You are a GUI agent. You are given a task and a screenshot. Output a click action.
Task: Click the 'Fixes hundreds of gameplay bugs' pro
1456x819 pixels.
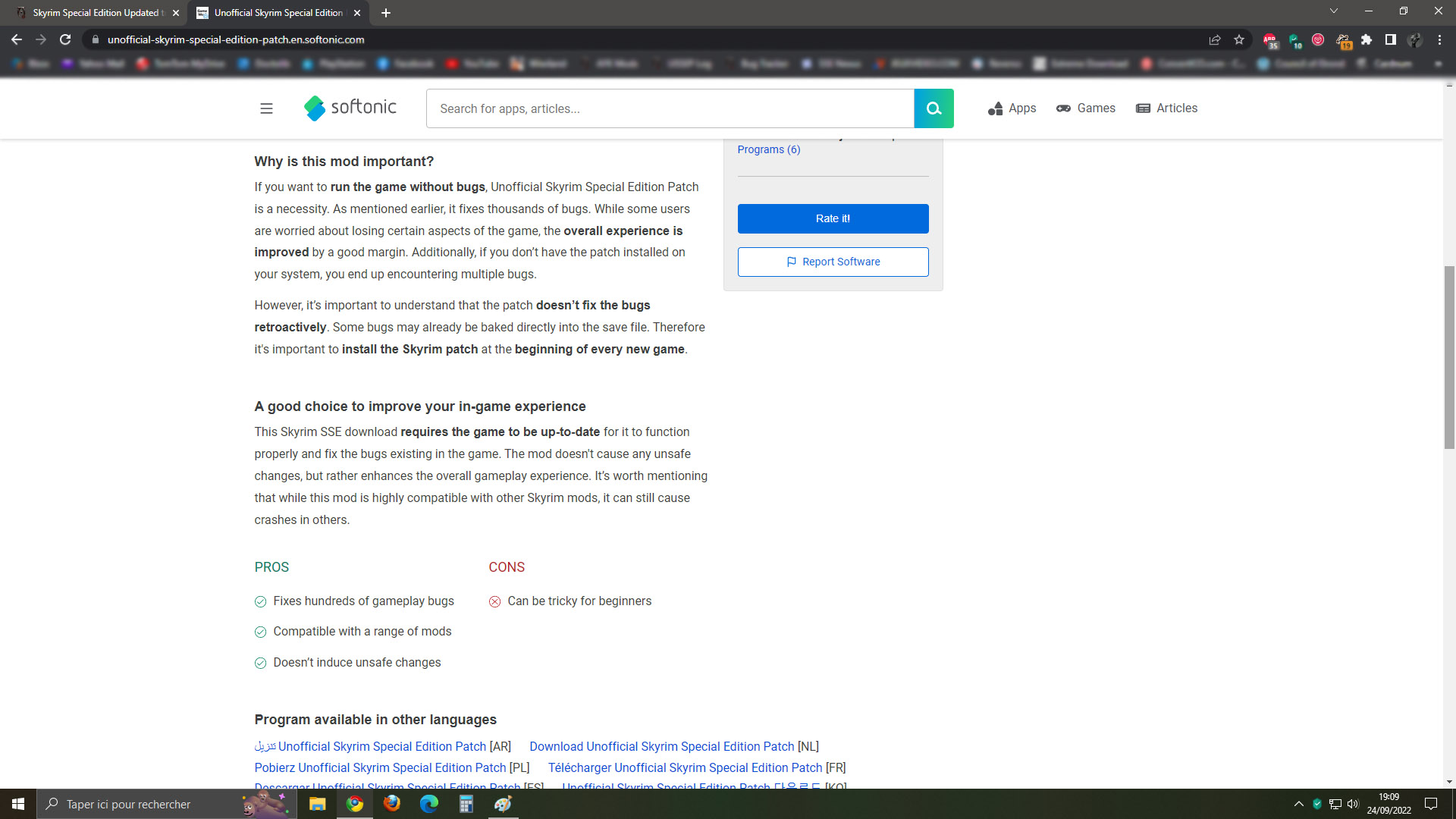point(363,601)
